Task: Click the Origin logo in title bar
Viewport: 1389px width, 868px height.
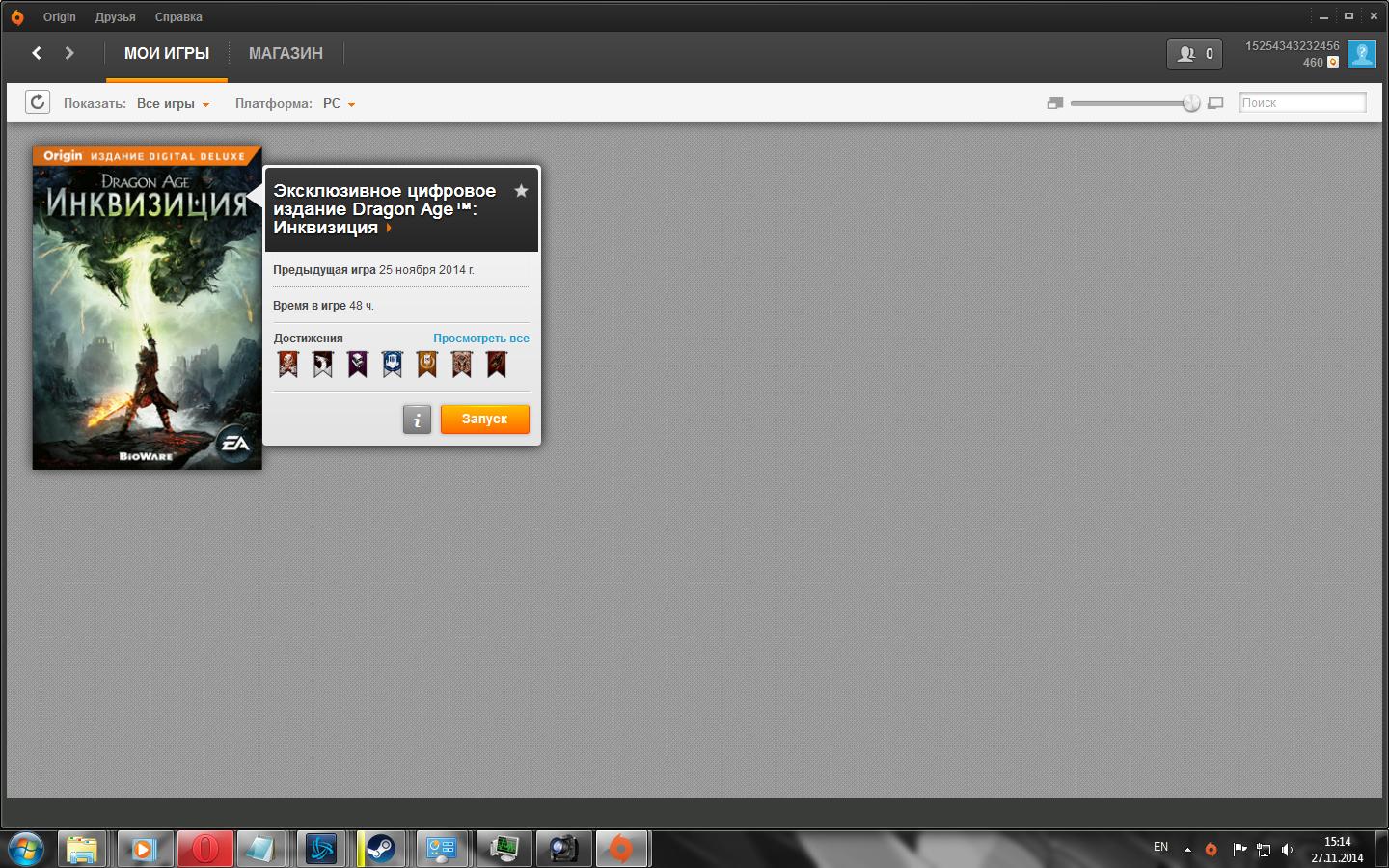Action: [x=16, y=17]
